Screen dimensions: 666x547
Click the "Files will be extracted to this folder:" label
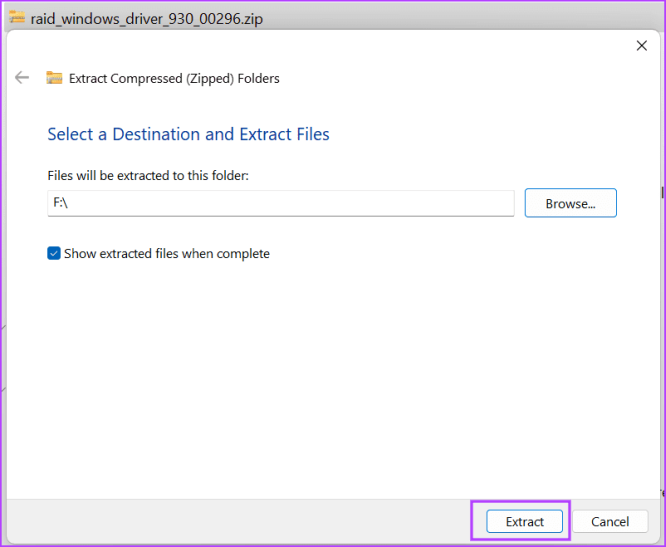point(148,175)
